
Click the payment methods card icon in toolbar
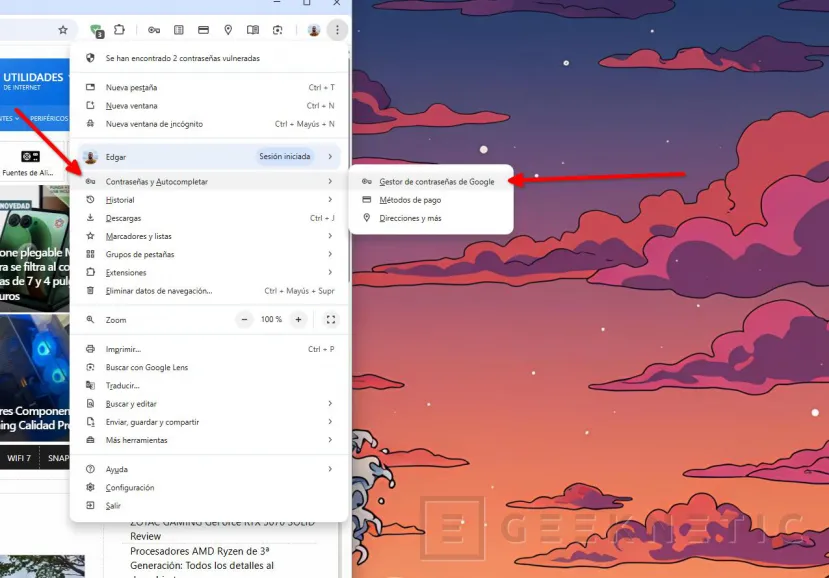pyautogui.click(x=203, y=29)
